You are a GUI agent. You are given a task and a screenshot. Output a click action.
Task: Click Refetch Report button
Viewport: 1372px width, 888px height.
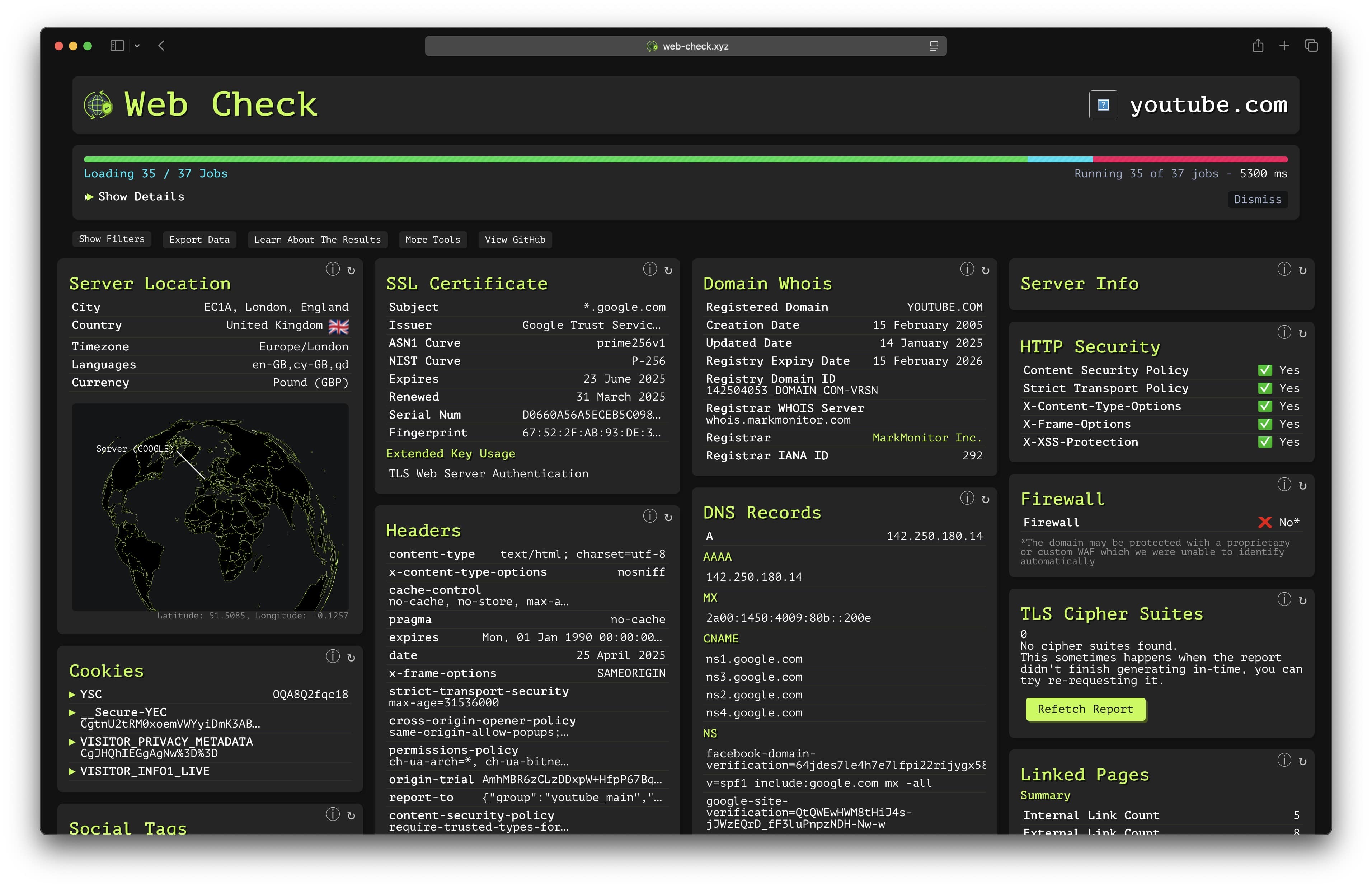coord(1085,709)
